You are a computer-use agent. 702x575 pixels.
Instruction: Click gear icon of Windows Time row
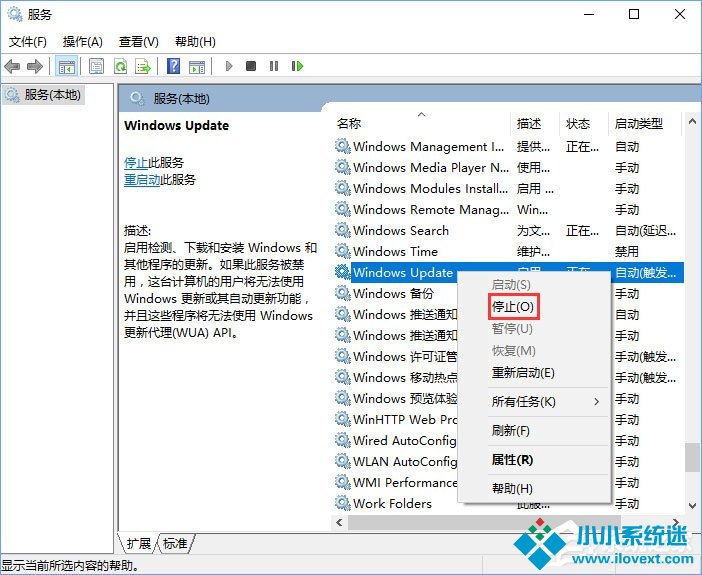click(342, 251)
